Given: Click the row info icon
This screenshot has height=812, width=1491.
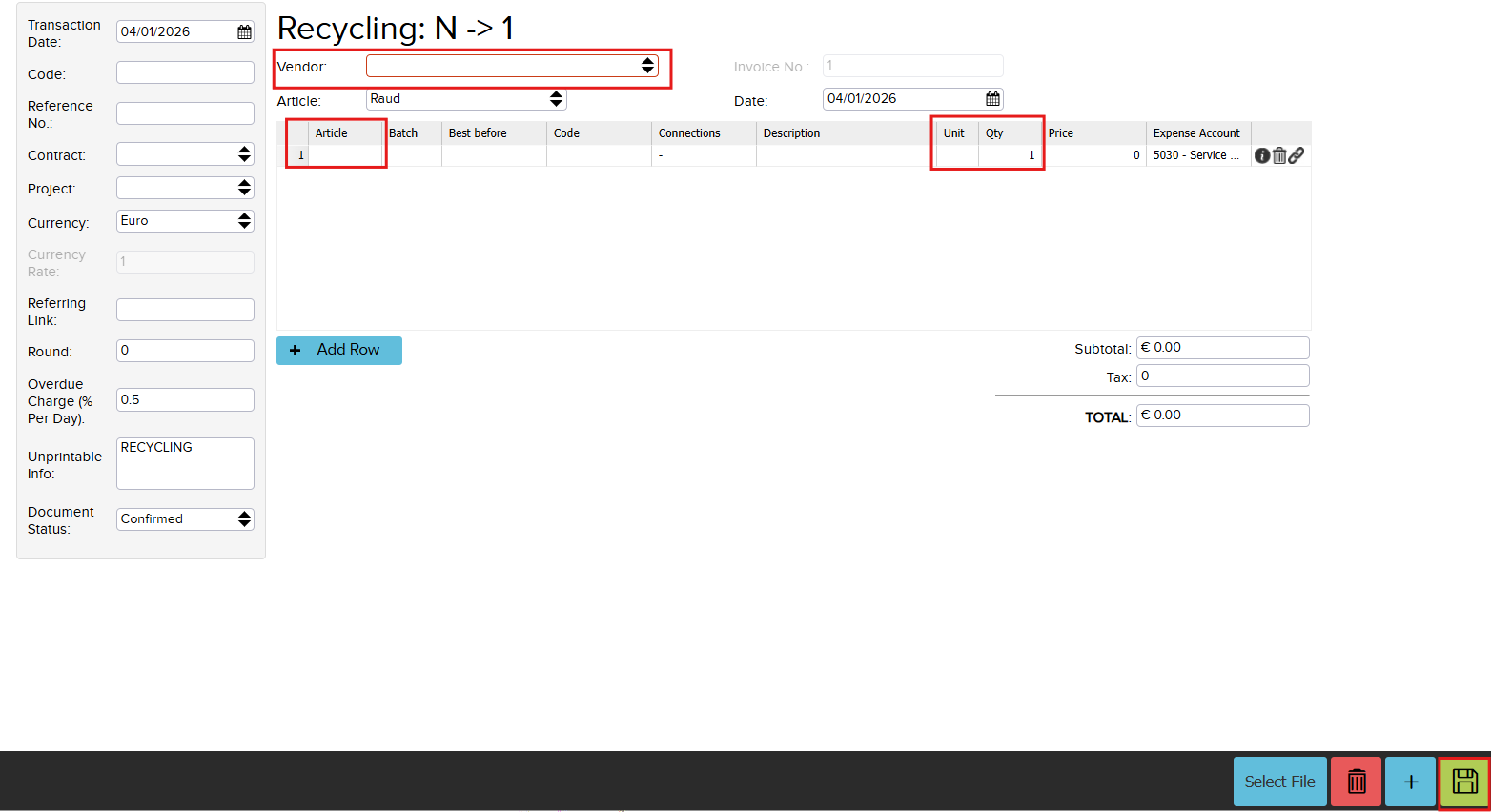Looking at the screenshot, I should tap(1262, 155).
